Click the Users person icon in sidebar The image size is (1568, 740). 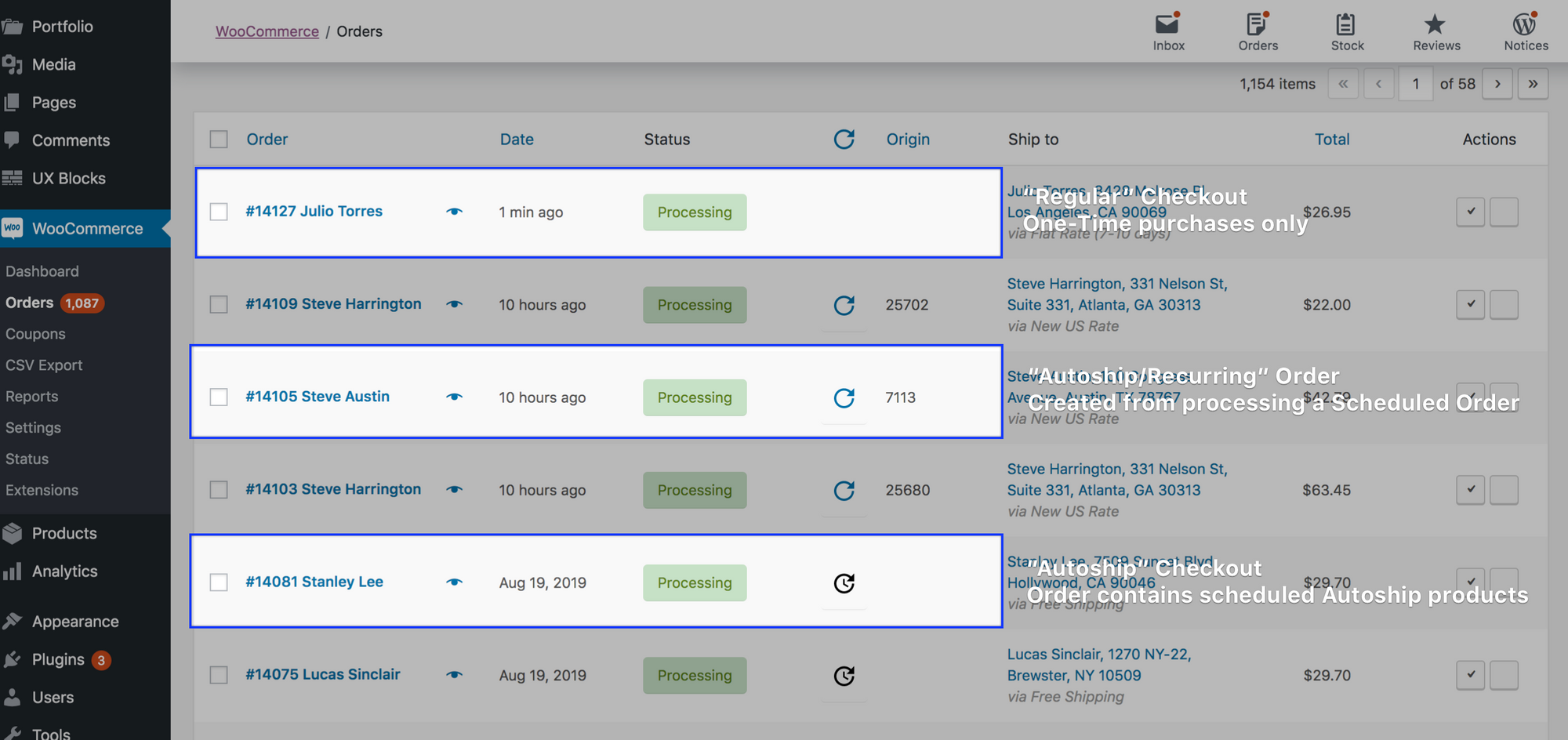click(x=12, y=697)
